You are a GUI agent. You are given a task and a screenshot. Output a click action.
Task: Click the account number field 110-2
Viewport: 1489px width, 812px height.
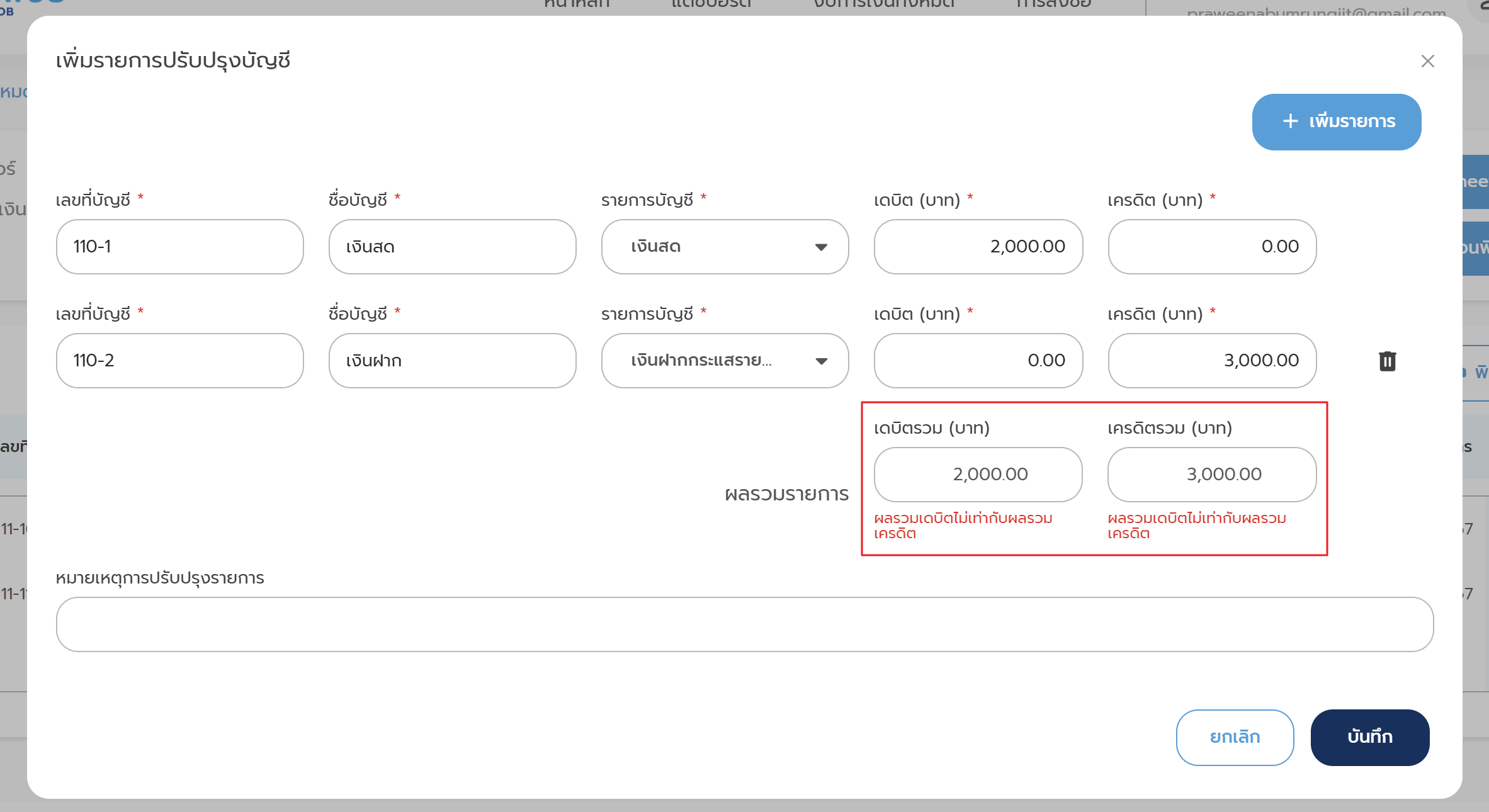[179, 361]
